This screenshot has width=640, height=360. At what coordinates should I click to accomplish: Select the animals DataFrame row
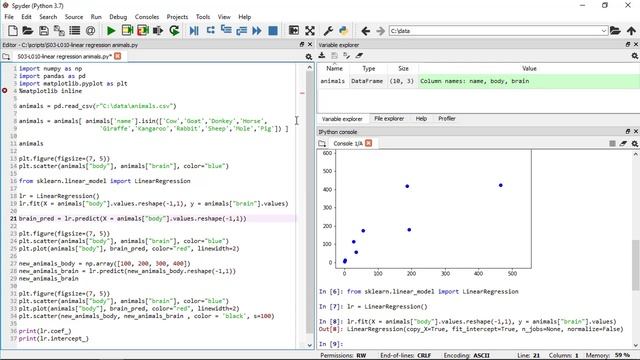(x=478, y=81)
